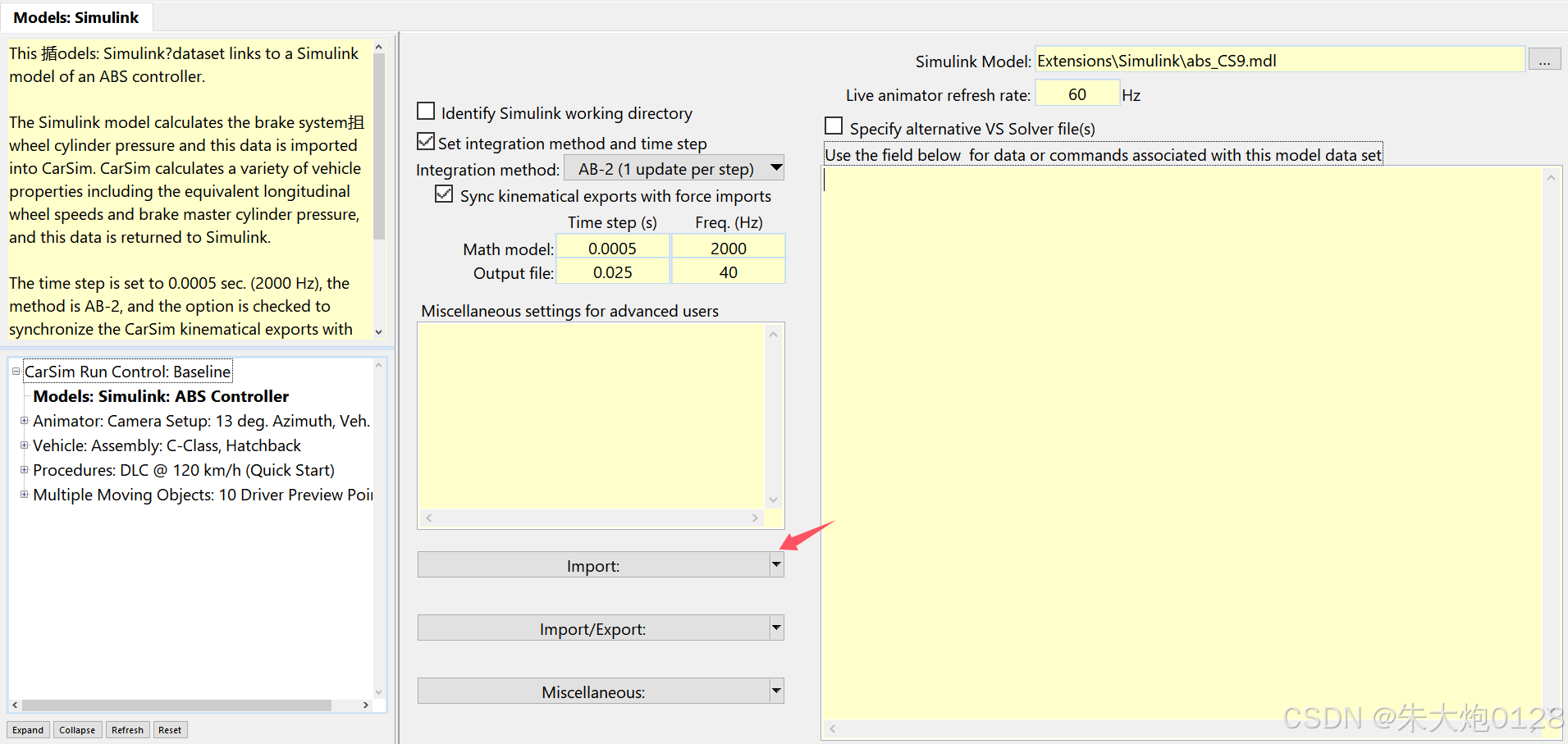Screen dimensions: 1568x744
Task: Click the Refresh button
Action: 127,730
